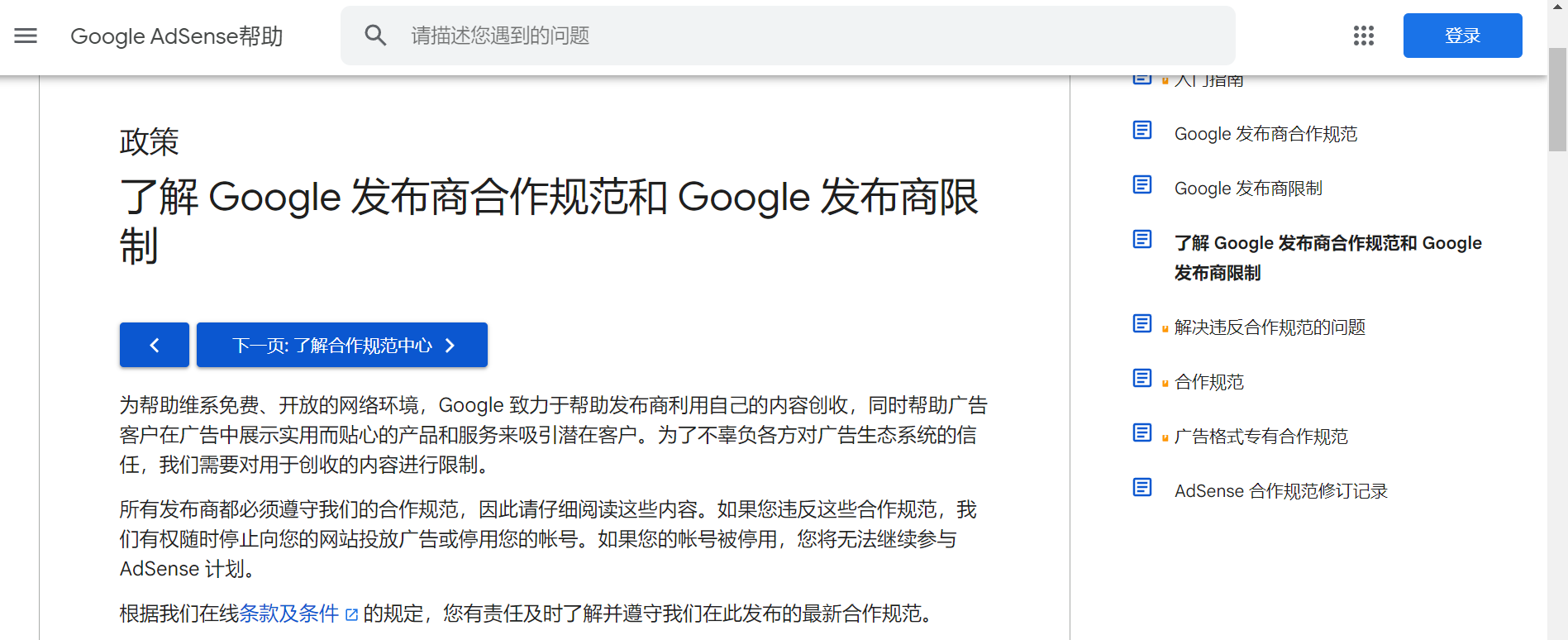Open the 条款及条件 link

pos(289,614)
